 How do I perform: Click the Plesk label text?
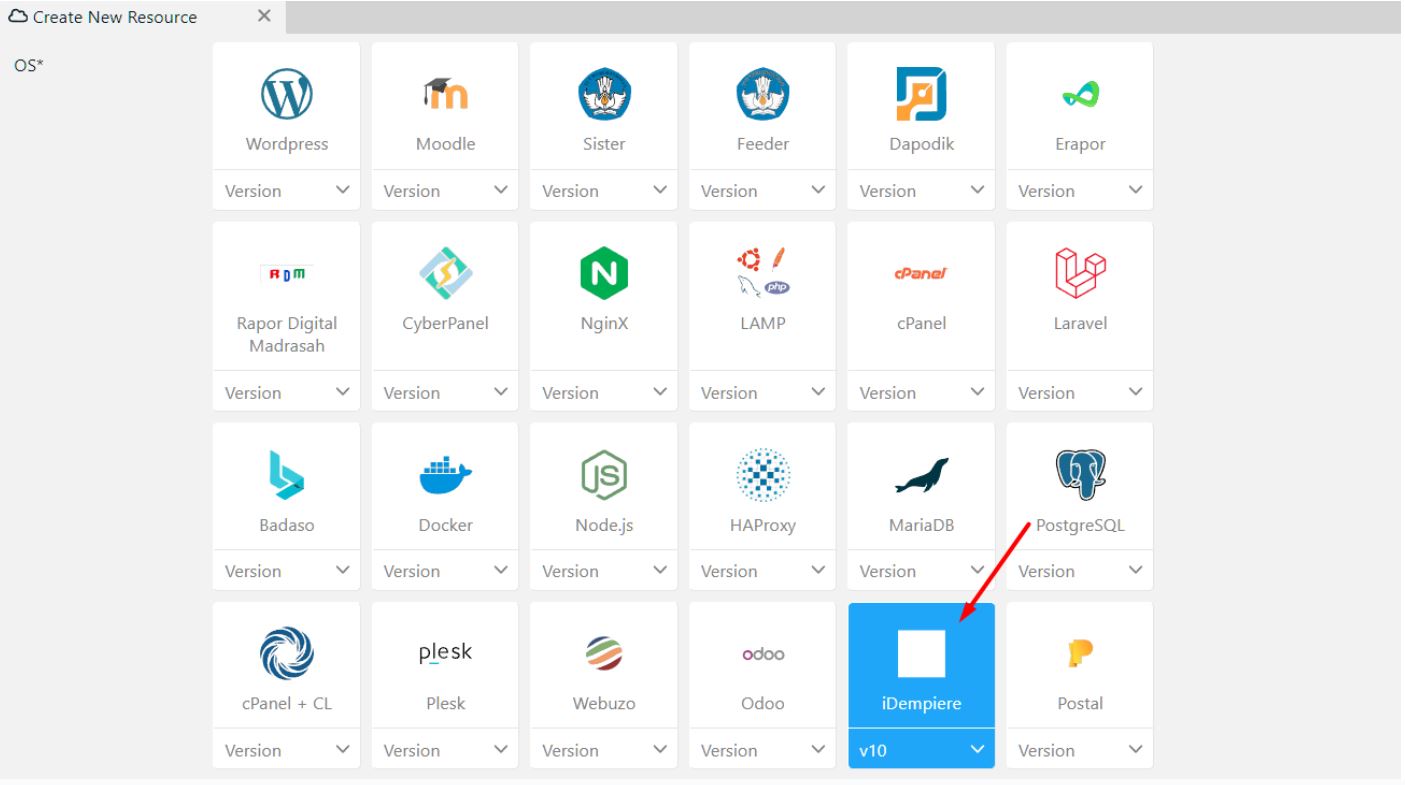pos(445,703)
